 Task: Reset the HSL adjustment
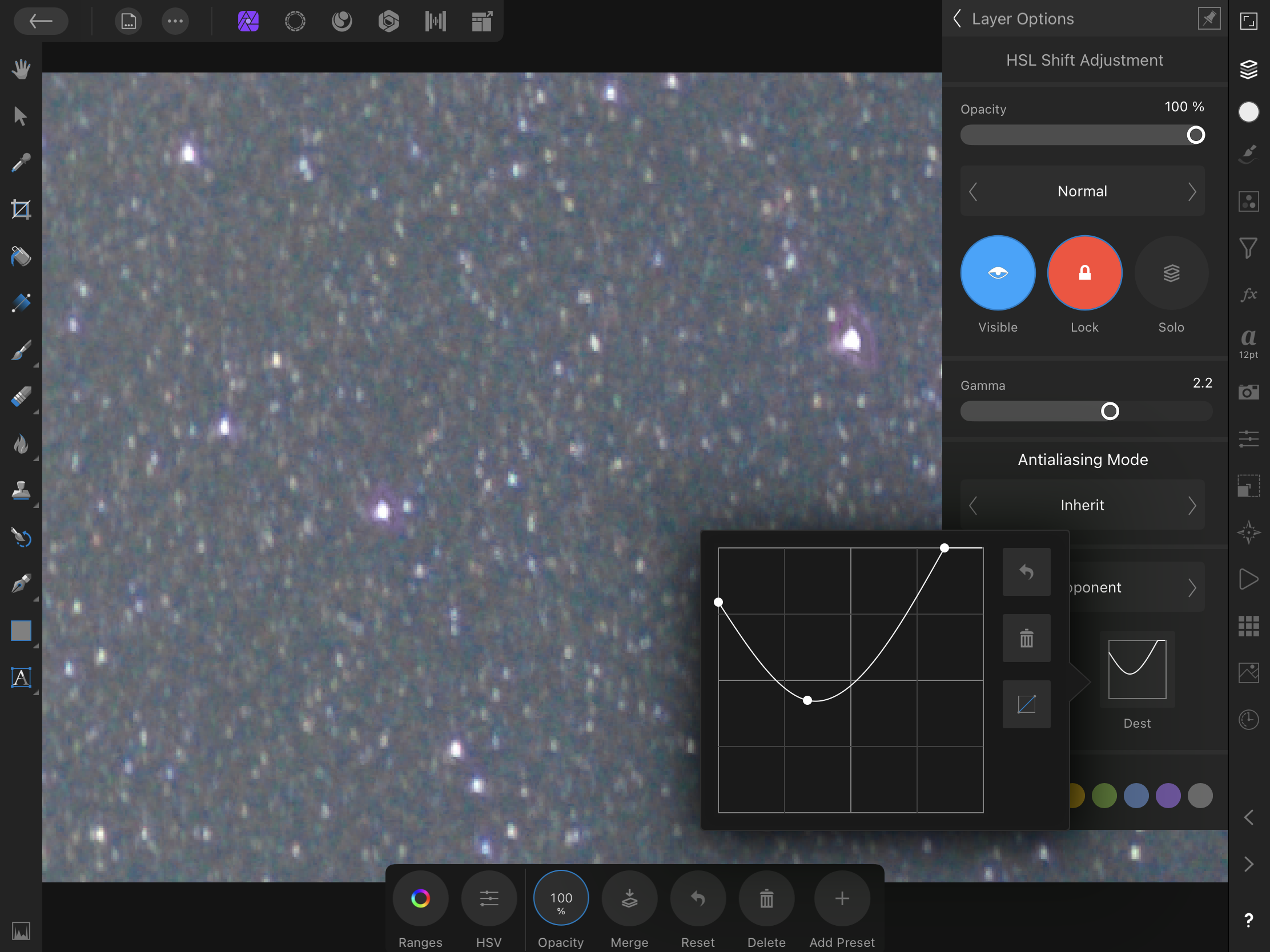click(698, 898)
